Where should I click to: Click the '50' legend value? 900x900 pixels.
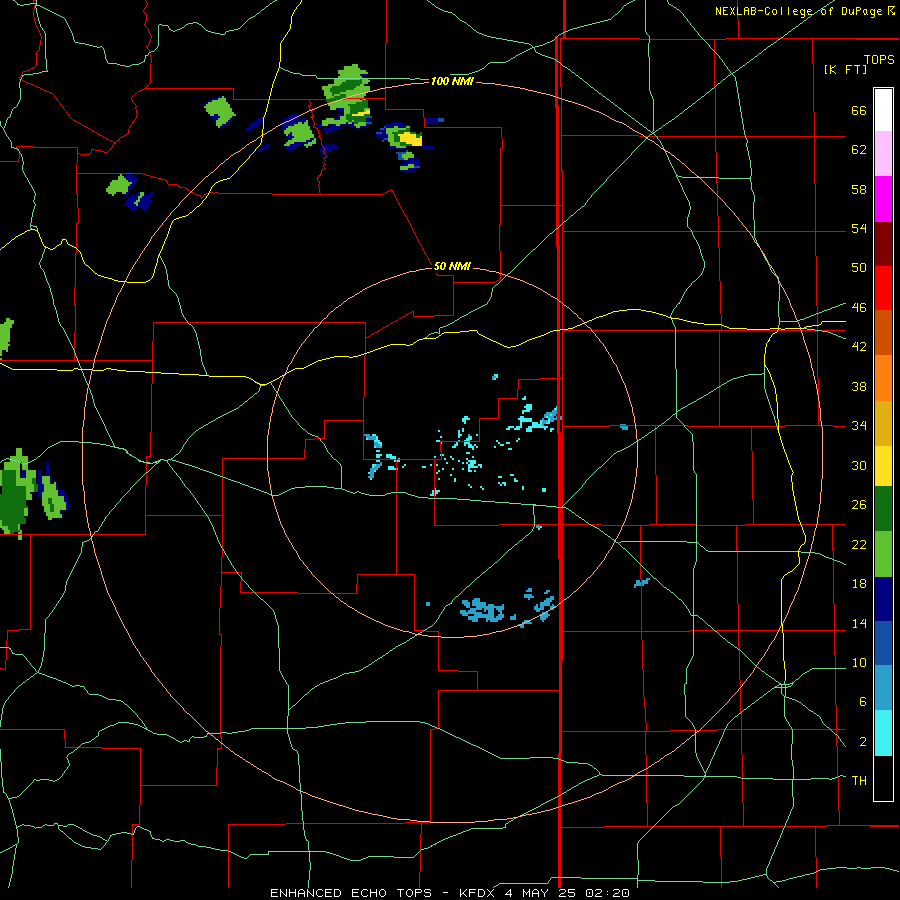859,267
